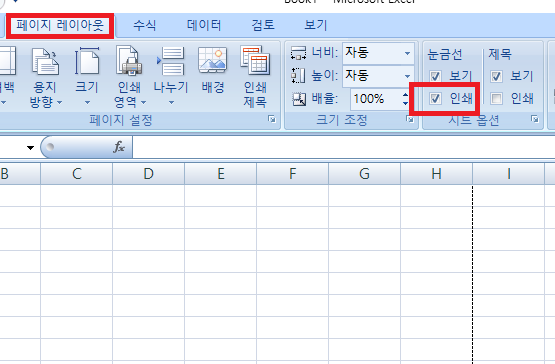Viewport: 555px width, 364px height.
Task: Select column D header
Action: click(x=148, y=174)
